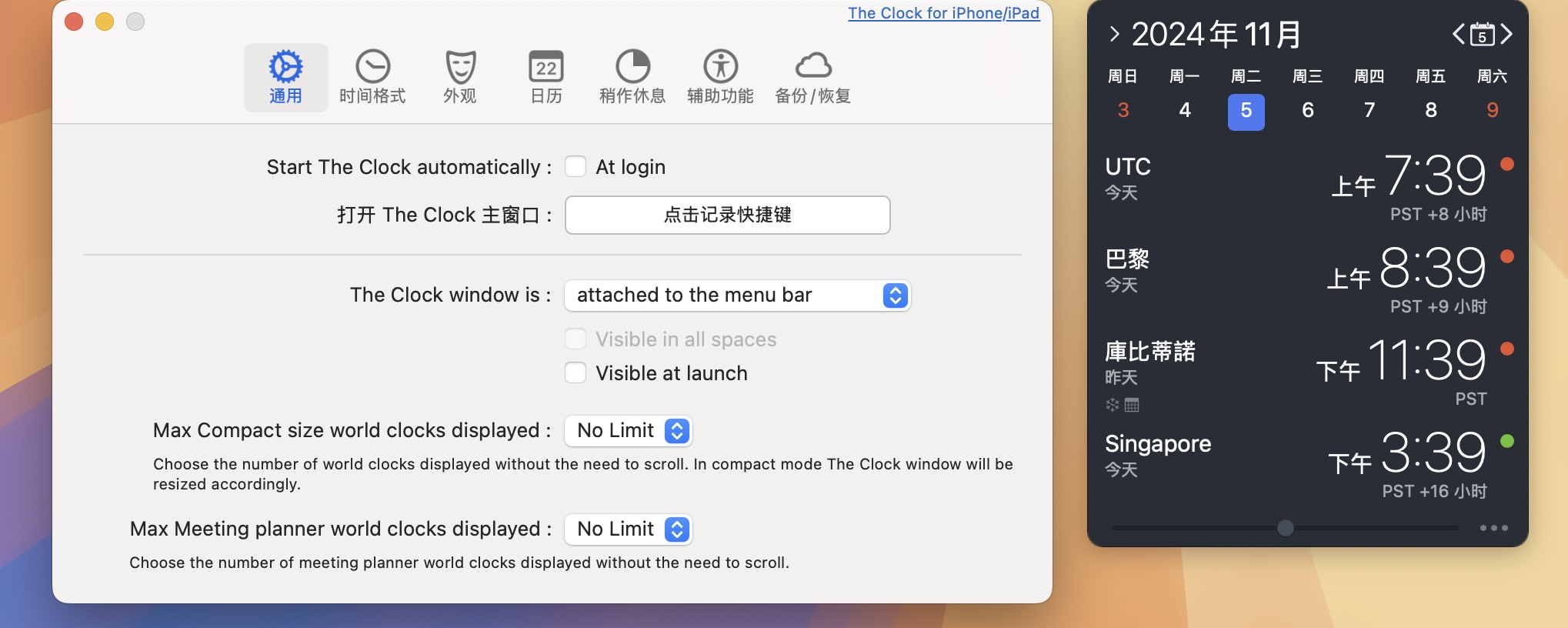Click snowflake icon under 庫比蒂諾
The image size is (1568, 628).
point(1113,405)
